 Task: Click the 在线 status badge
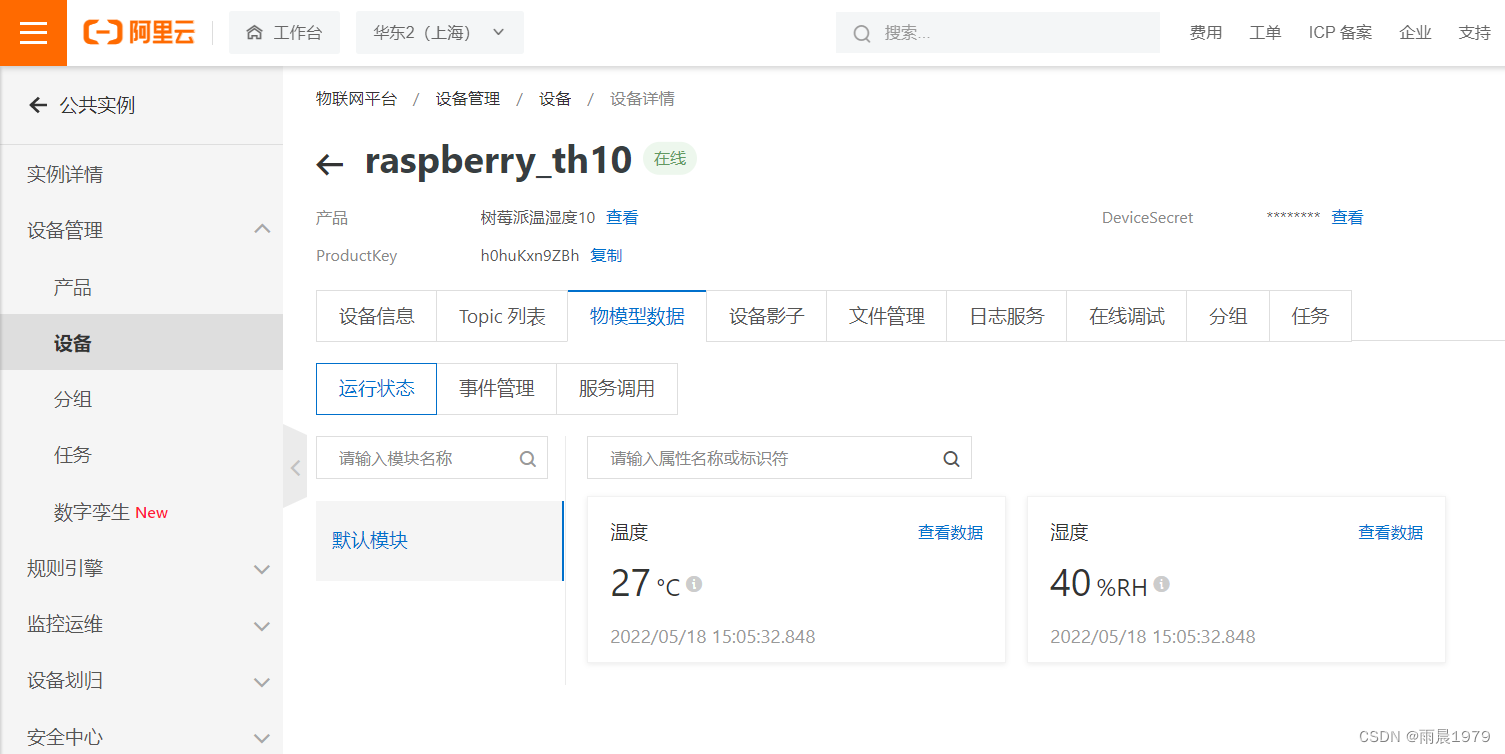tap(670, 159)
